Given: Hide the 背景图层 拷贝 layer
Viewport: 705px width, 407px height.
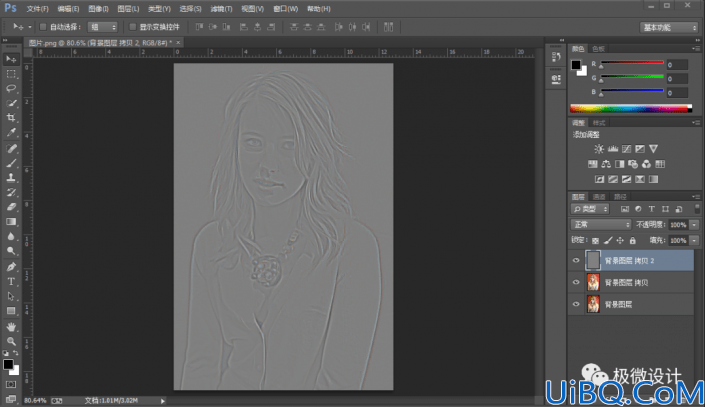Looking at the screenshot, I should click(576, 282).
